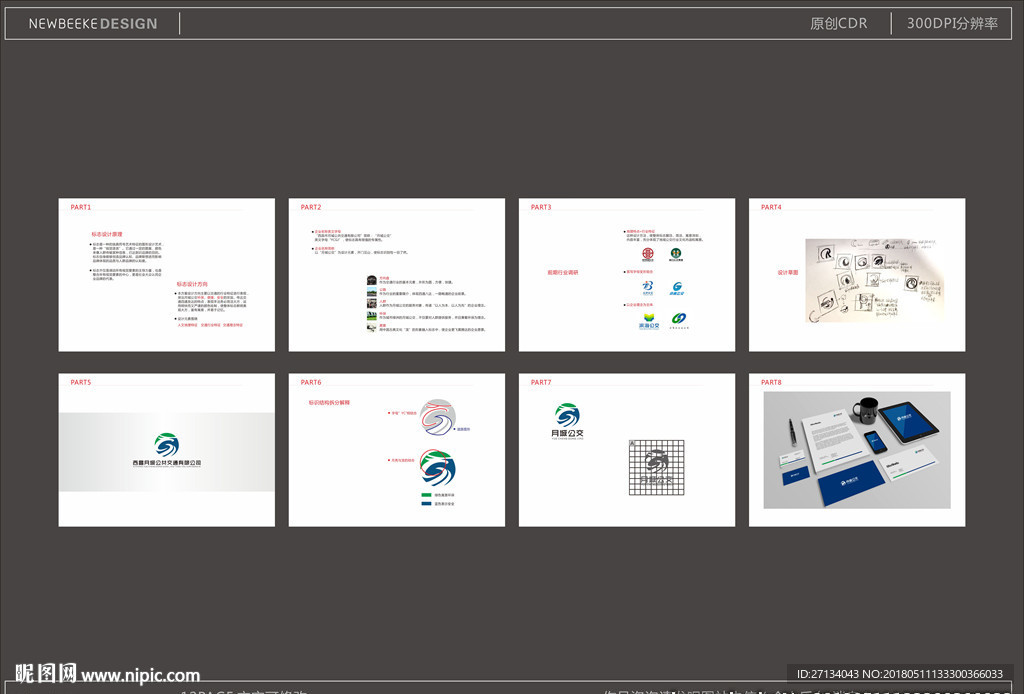Click the PART5 label
This screenshot has height=694, width=1024.
click(81, 383)
